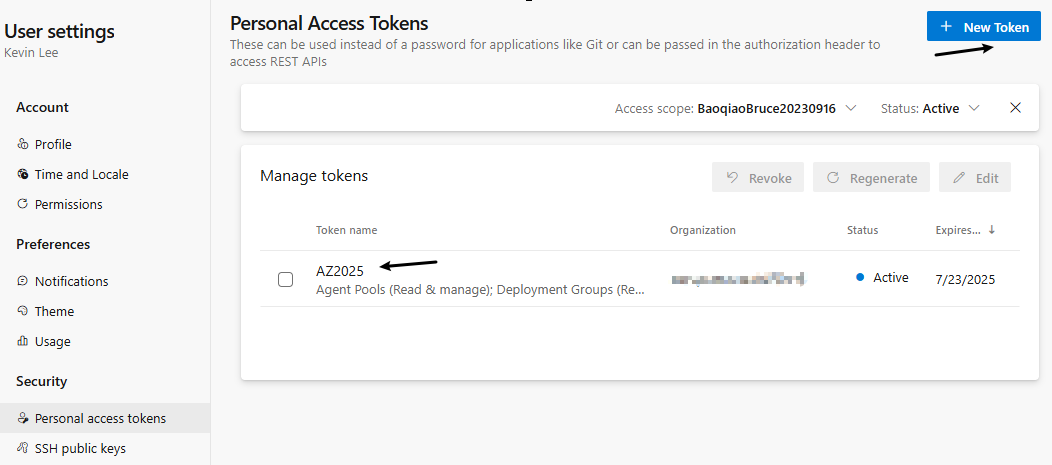This screenshot has height=465, width=1052.
Task: Click the Access scope chevron arrow
Action: click(x=851, y=108)
